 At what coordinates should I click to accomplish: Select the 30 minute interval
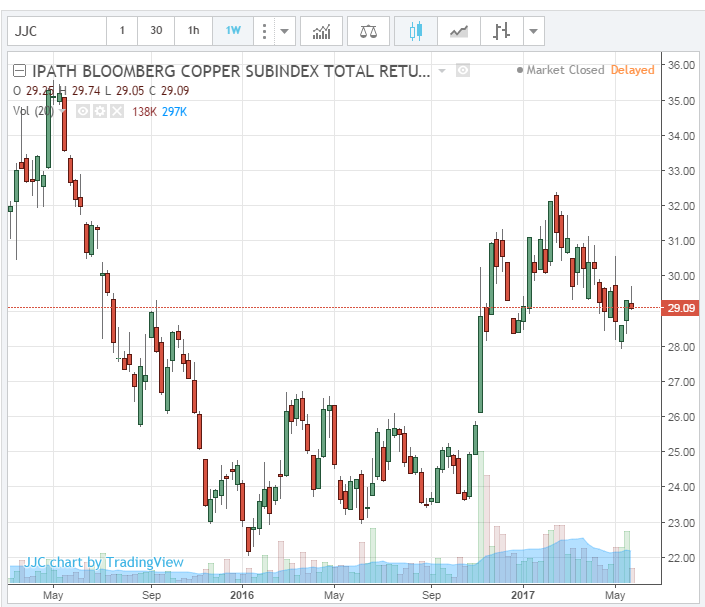156,31
